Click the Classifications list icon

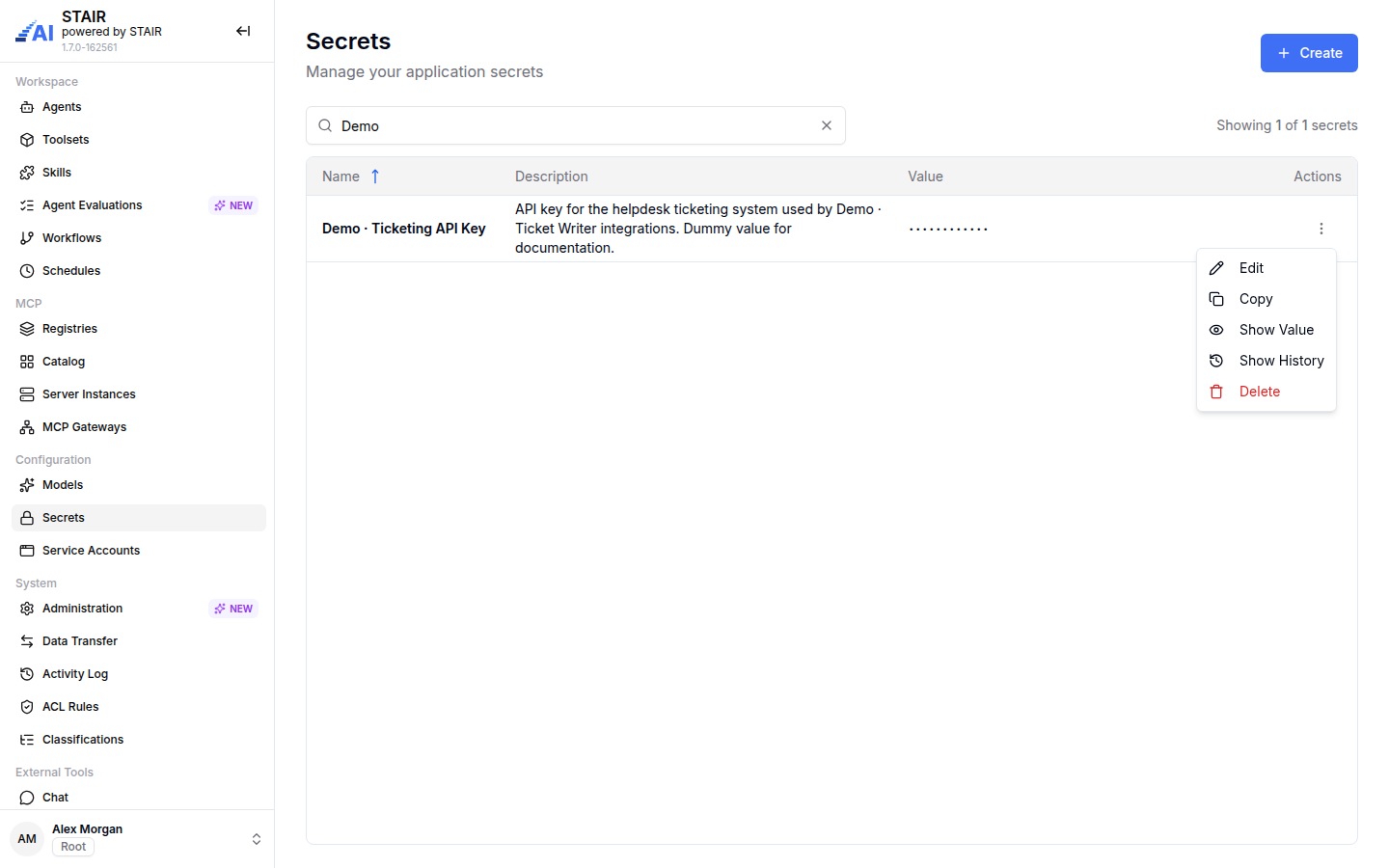pos(27,740)
